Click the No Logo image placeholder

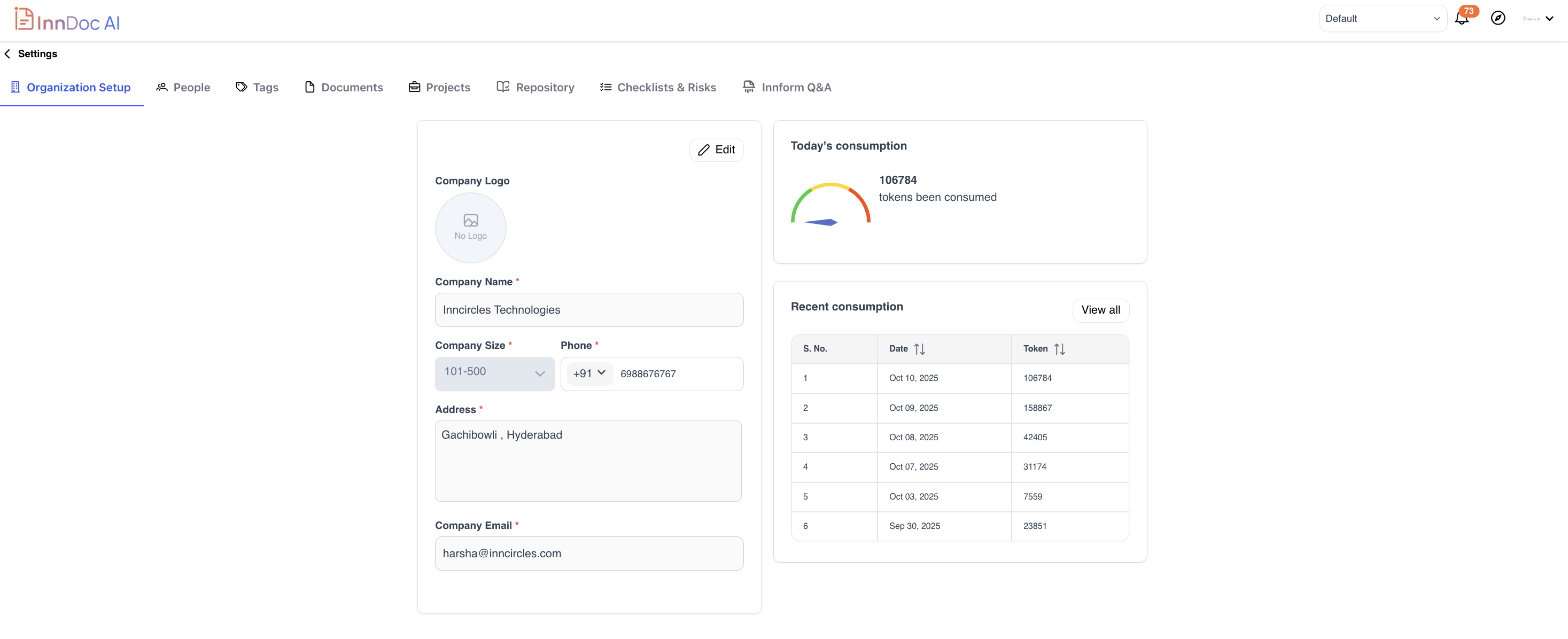(470, 228)
